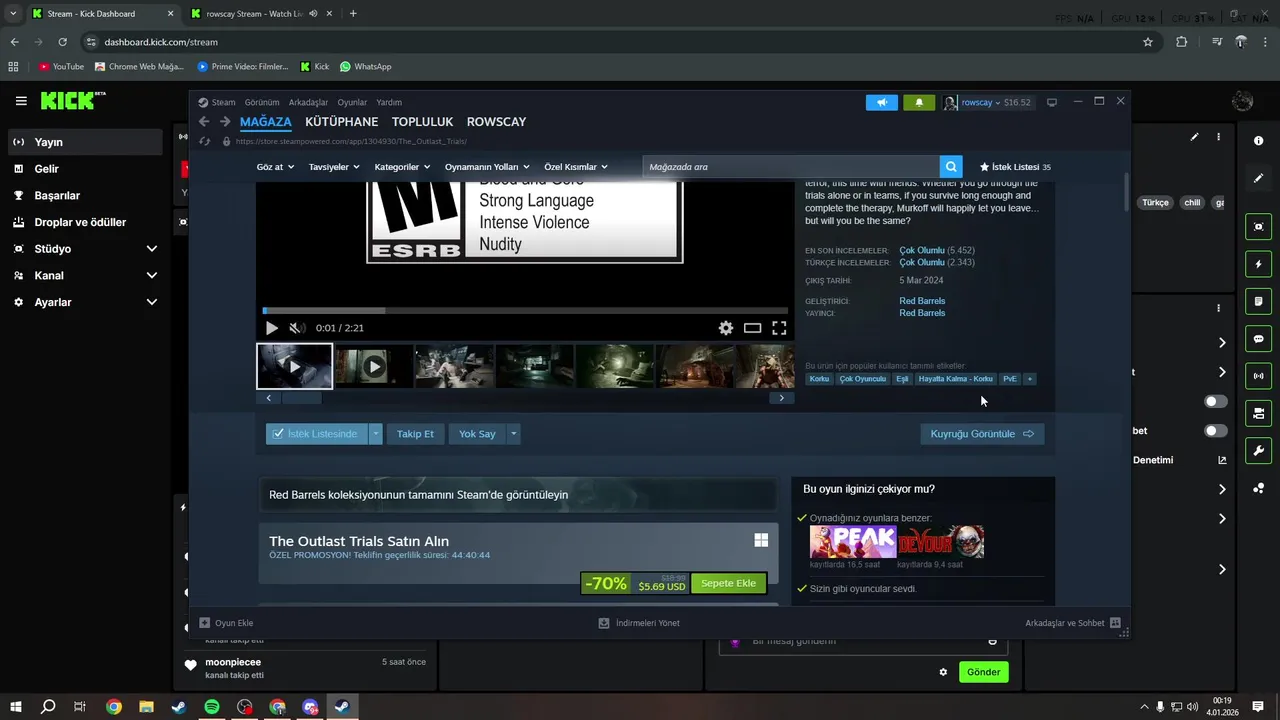Screen dimensions: 1280x720
Task: Click the Steam page vertical scrollbar
Action: [x=1127, y=190]
